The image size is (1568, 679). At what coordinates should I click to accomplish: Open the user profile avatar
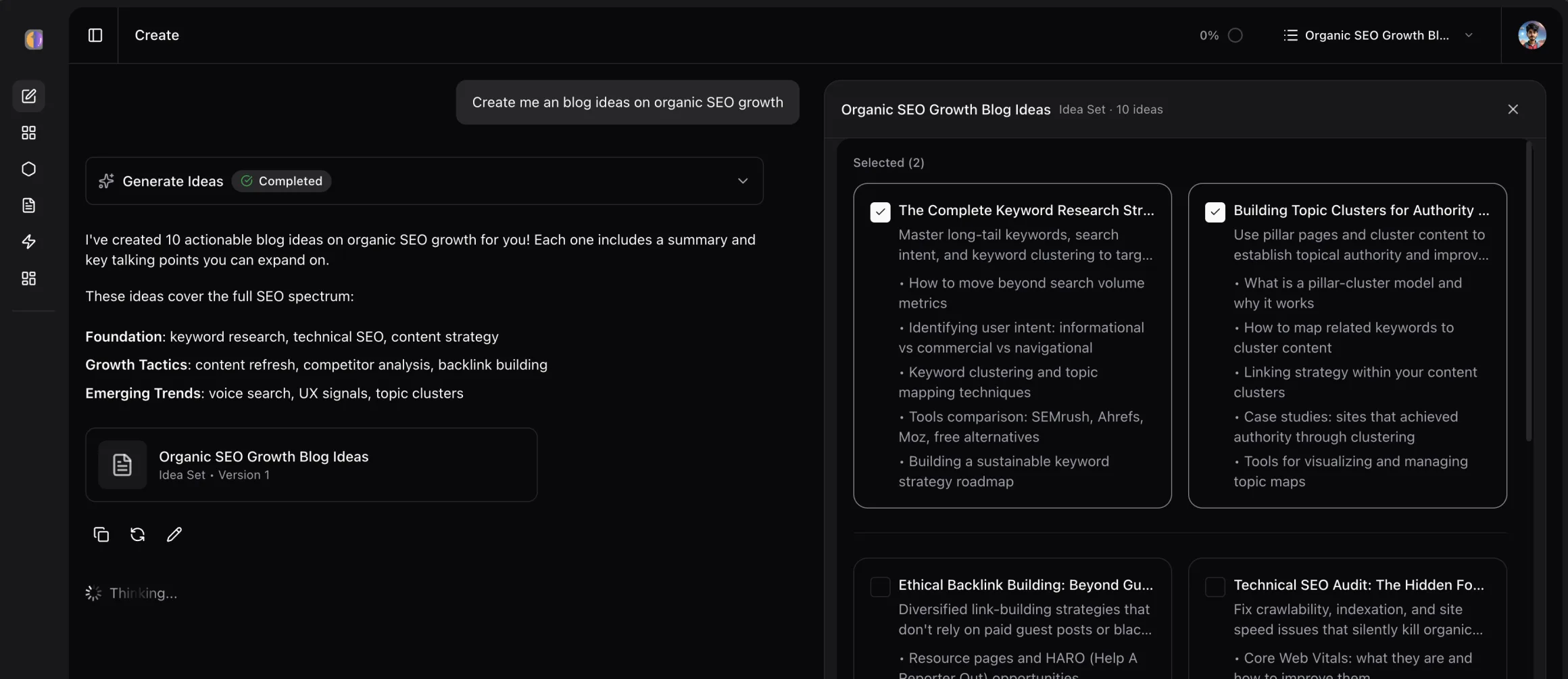[1532, 35]
